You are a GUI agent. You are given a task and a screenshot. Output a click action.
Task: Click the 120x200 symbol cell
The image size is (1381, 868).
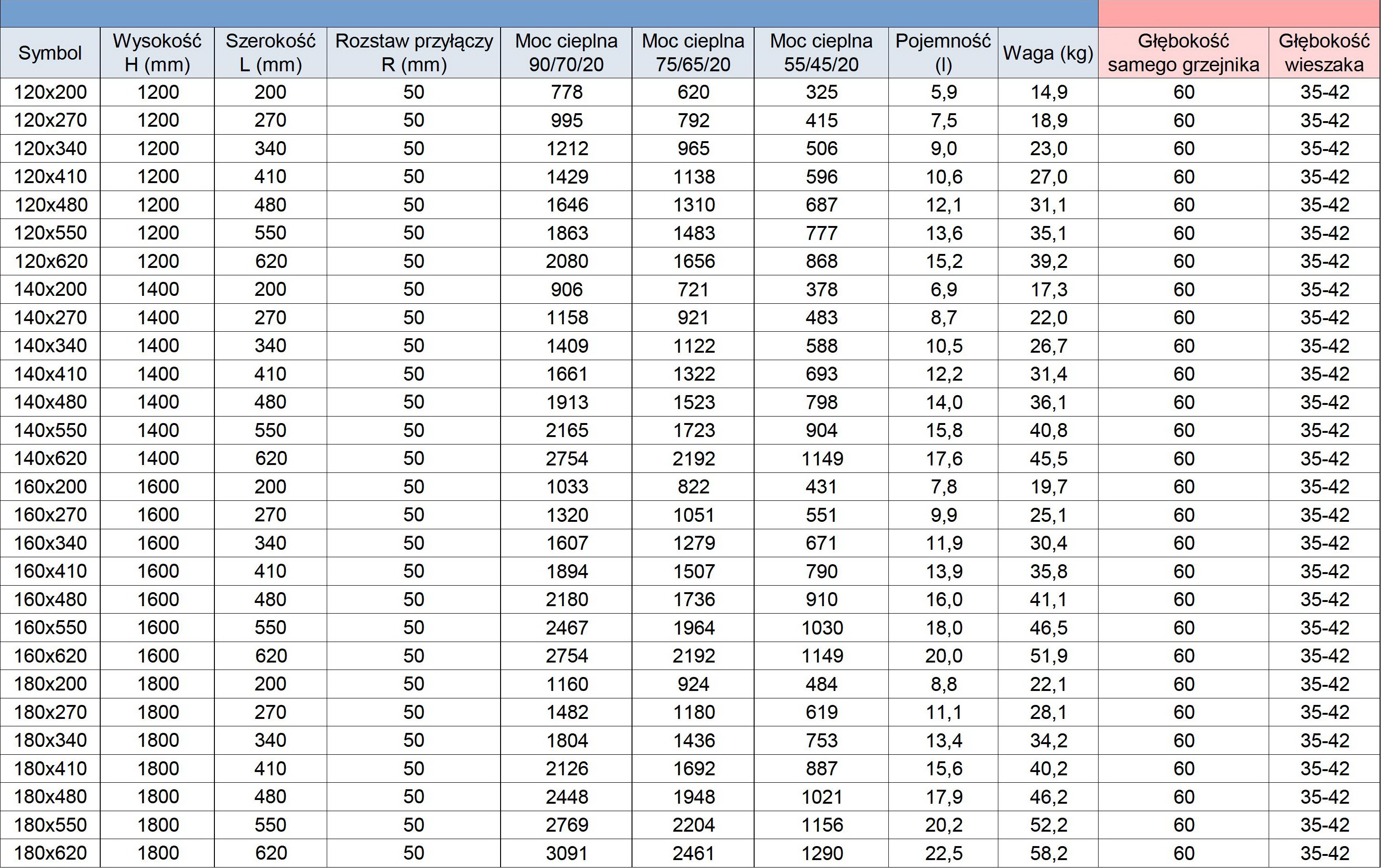(x=50, y=92)
